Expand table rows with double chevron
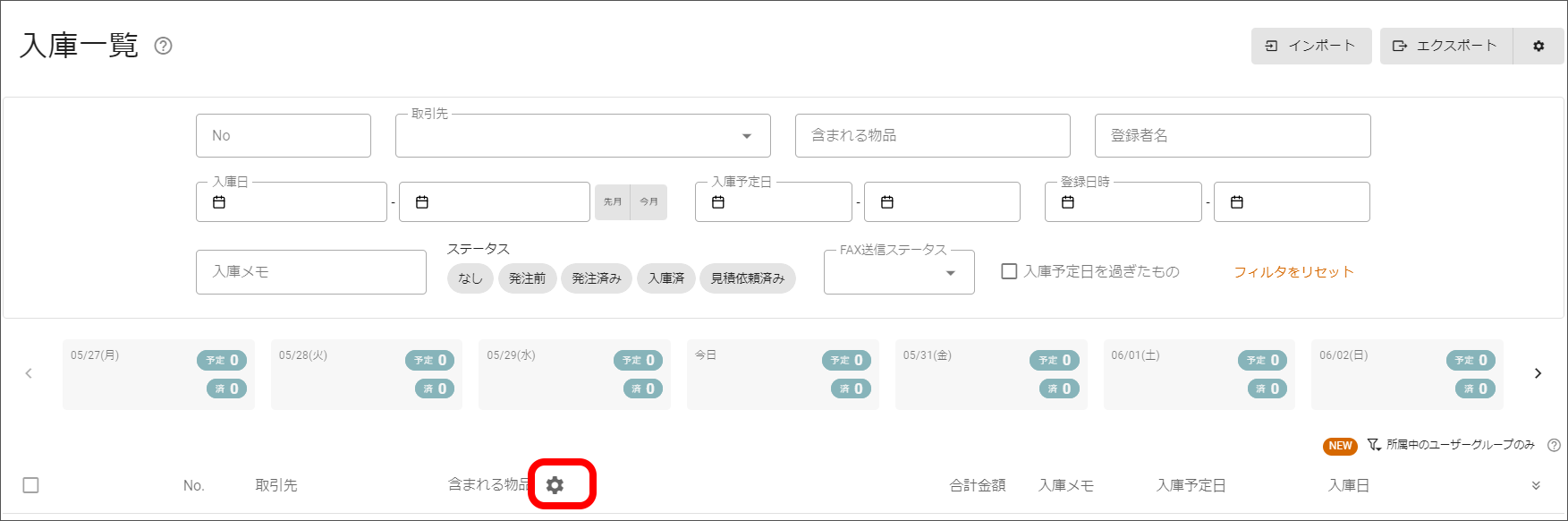This screenshot has width=1568, height=521. (x=1536, y=485)
